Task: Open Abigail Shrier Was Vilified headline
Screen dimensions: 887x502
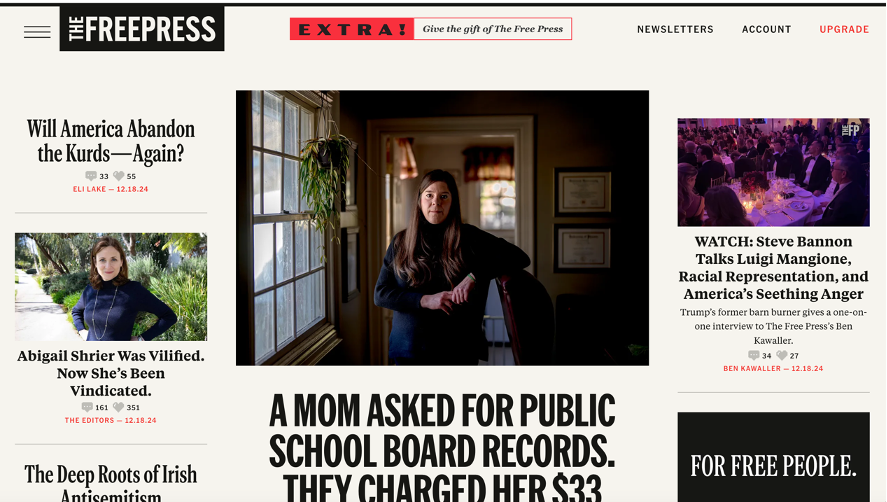Action: click(x=111, y=373)
